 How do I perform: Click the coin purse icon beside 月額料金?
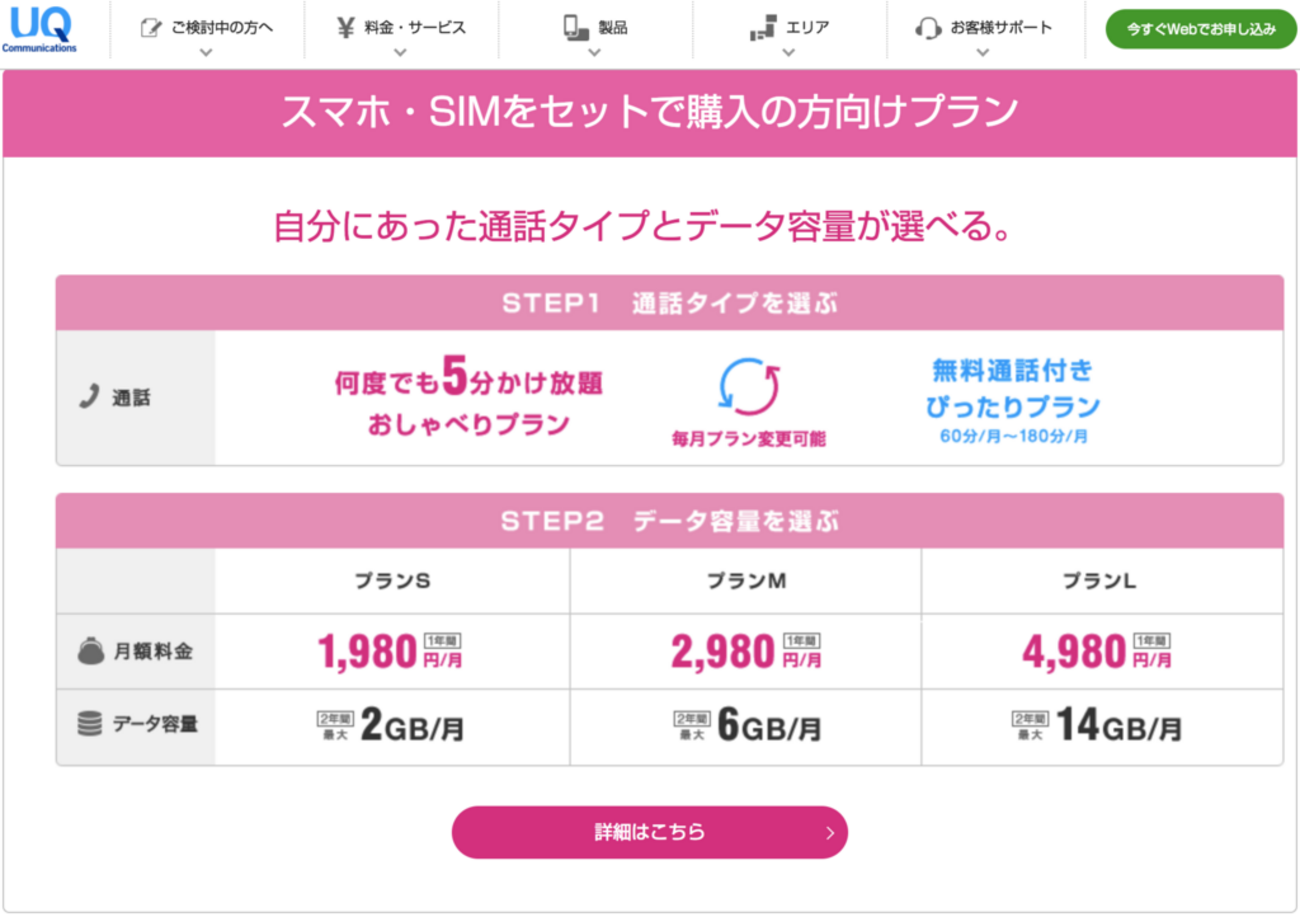(x=91, y=651)
